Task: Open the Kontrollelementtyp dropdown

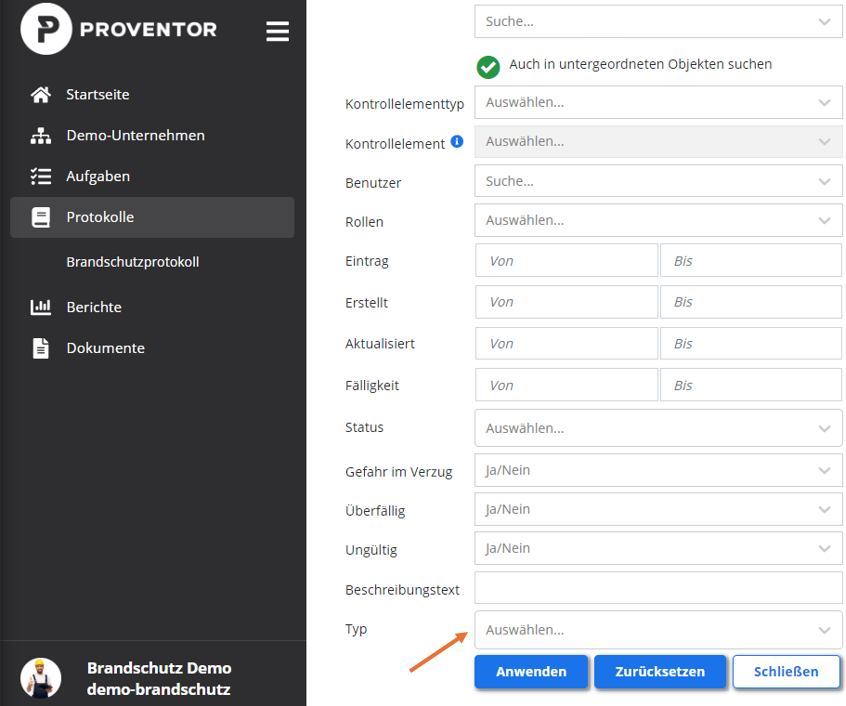Action: pos(658,102)
